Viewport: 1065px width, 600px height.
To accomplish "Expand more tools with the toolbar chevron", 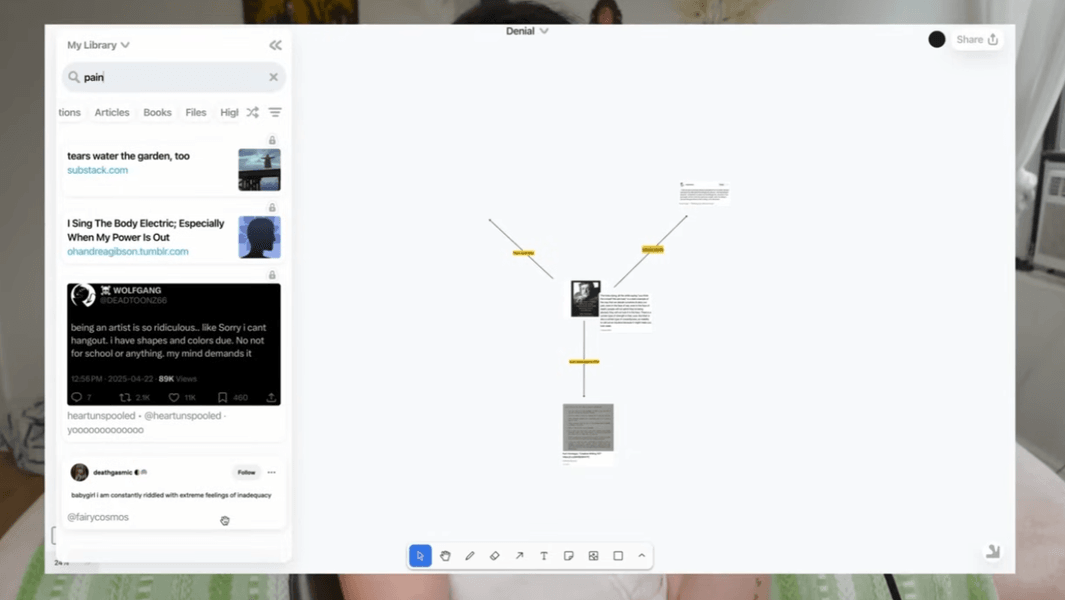I will pos(642,556).
